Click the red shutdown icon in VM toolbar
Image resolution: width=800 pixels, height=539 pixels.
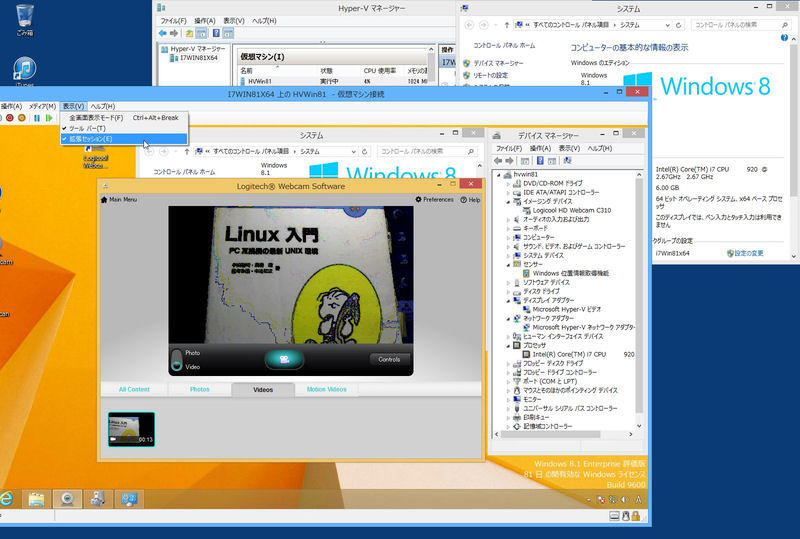[10, 118]
